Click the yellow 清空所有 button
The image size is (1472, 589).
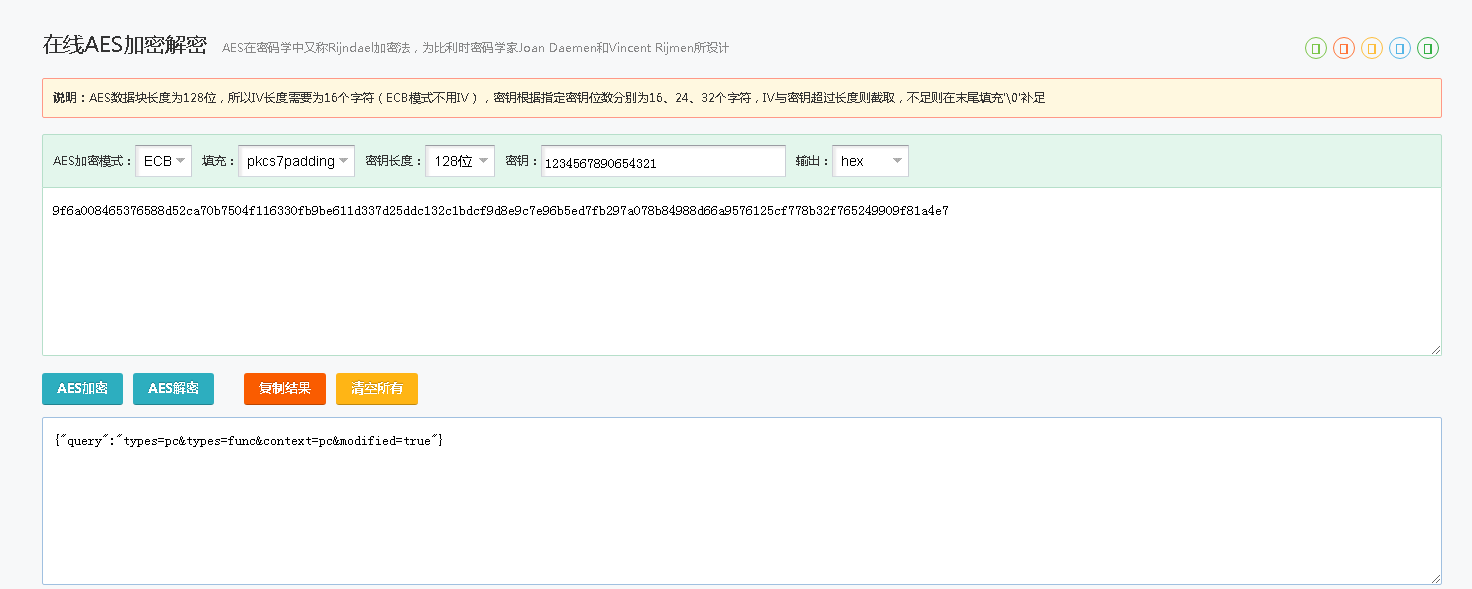377,389
